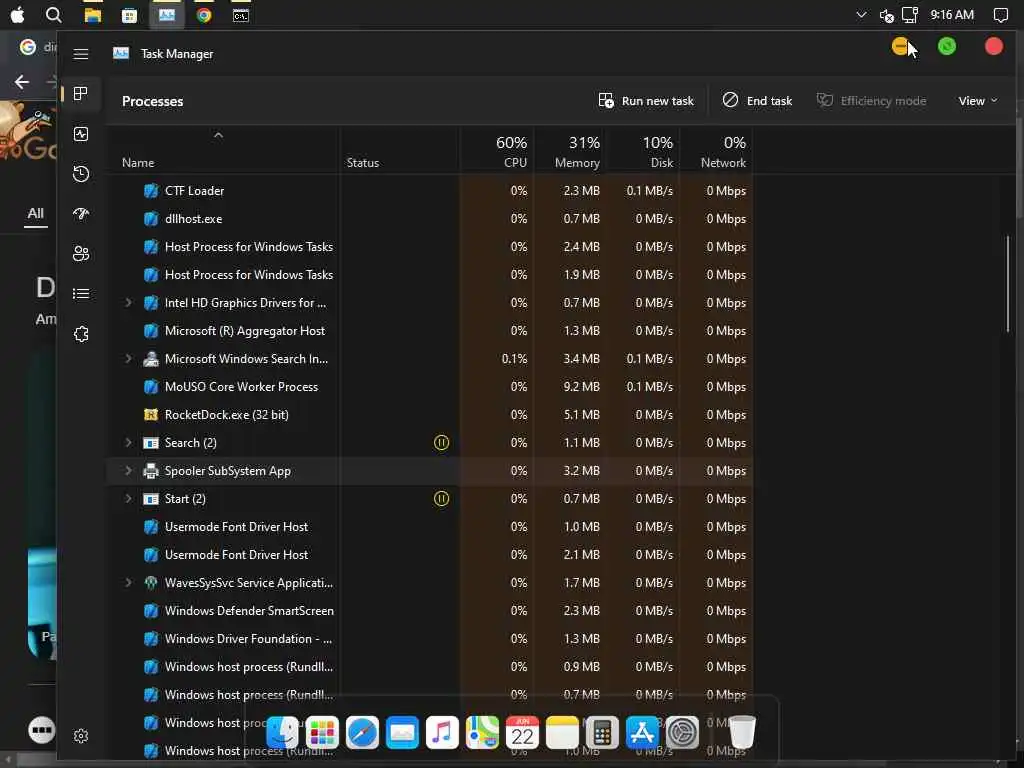
Task: Select the dllhost.exe process row
Action: (430, 219)
